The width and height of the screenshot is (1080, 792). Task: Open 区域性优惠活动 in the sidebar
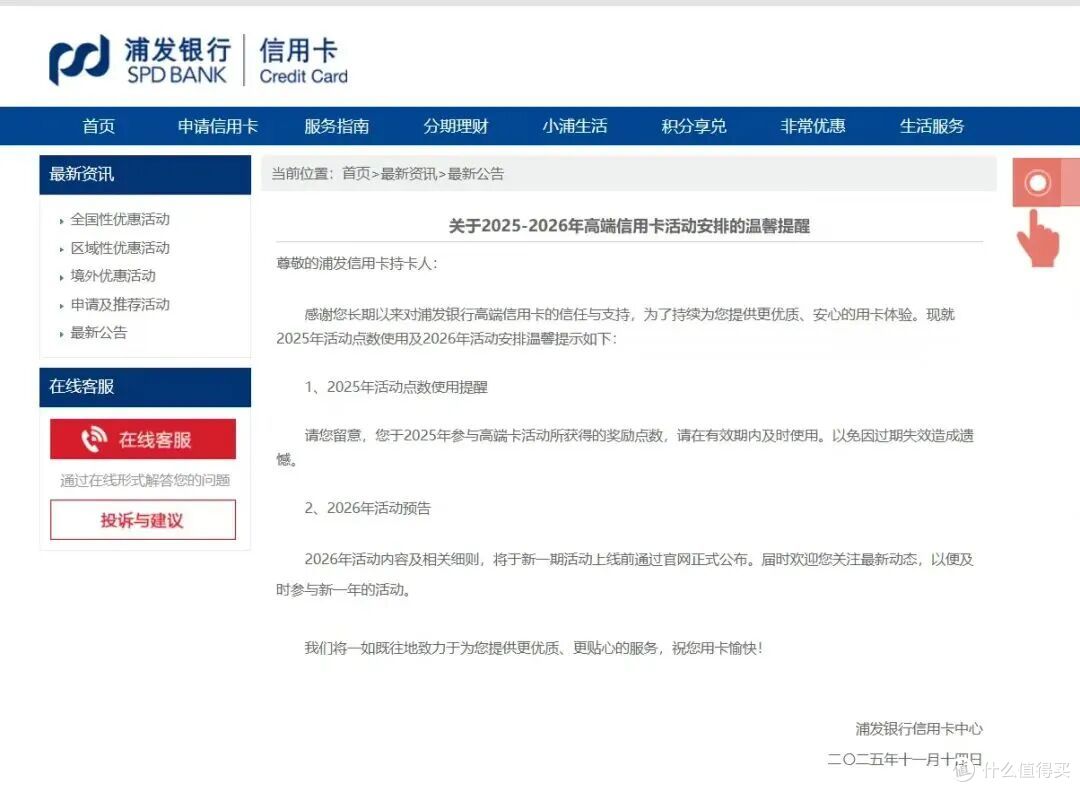pyautogui.click(x=120, y=247)
